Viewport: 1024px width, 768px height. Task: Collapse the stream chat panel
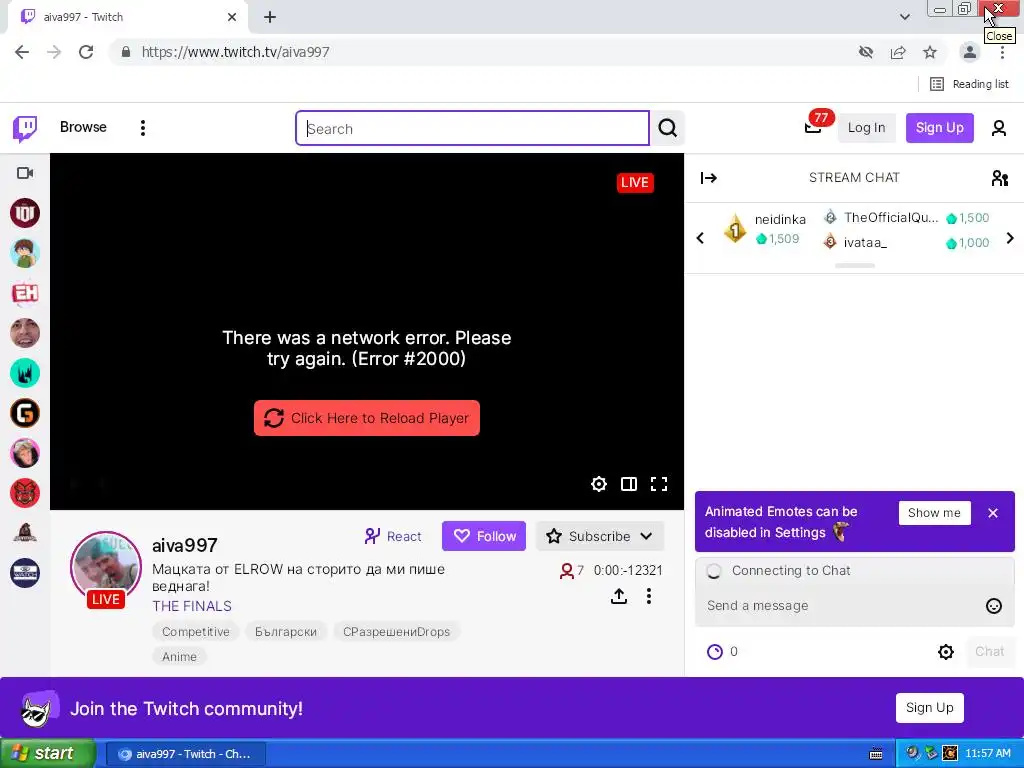coord(709,178)
